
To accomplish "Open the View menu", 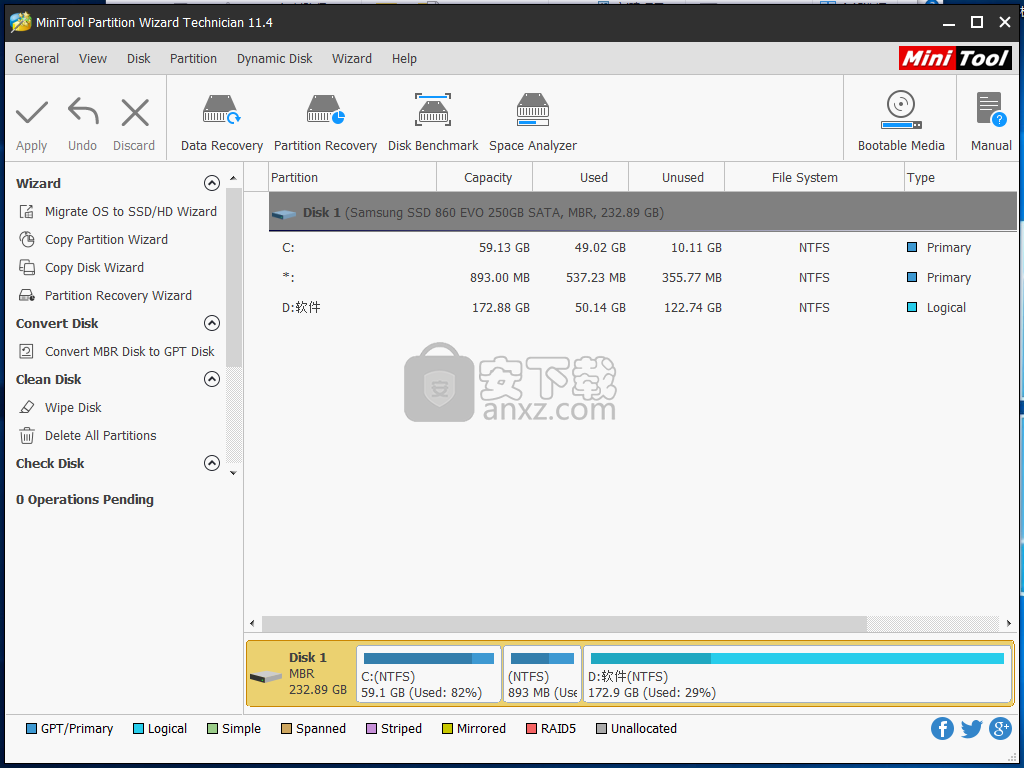I will tap(93, 59).
